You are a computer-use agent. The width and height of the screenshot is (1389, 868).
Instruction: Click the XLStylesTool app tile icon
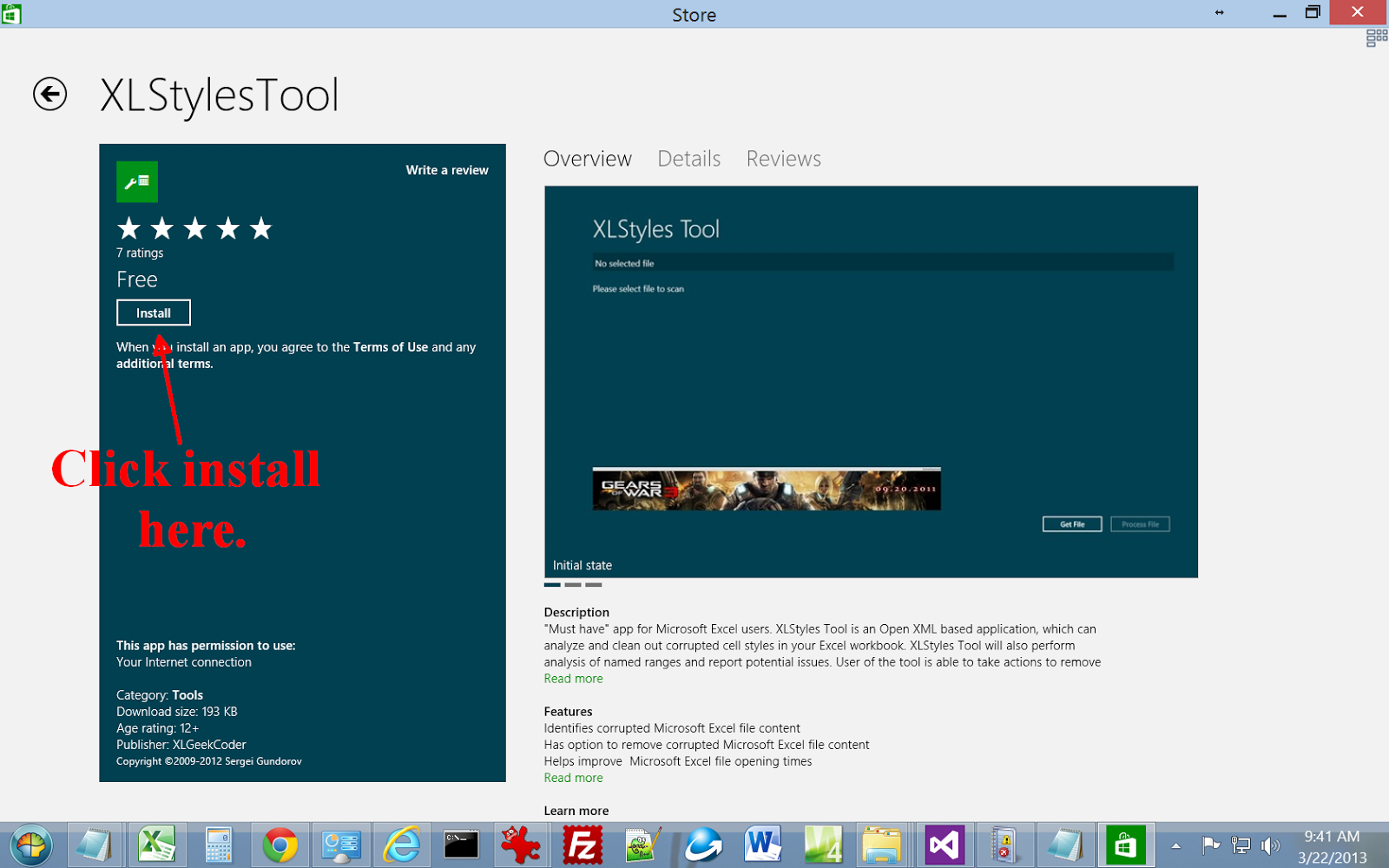138,181
